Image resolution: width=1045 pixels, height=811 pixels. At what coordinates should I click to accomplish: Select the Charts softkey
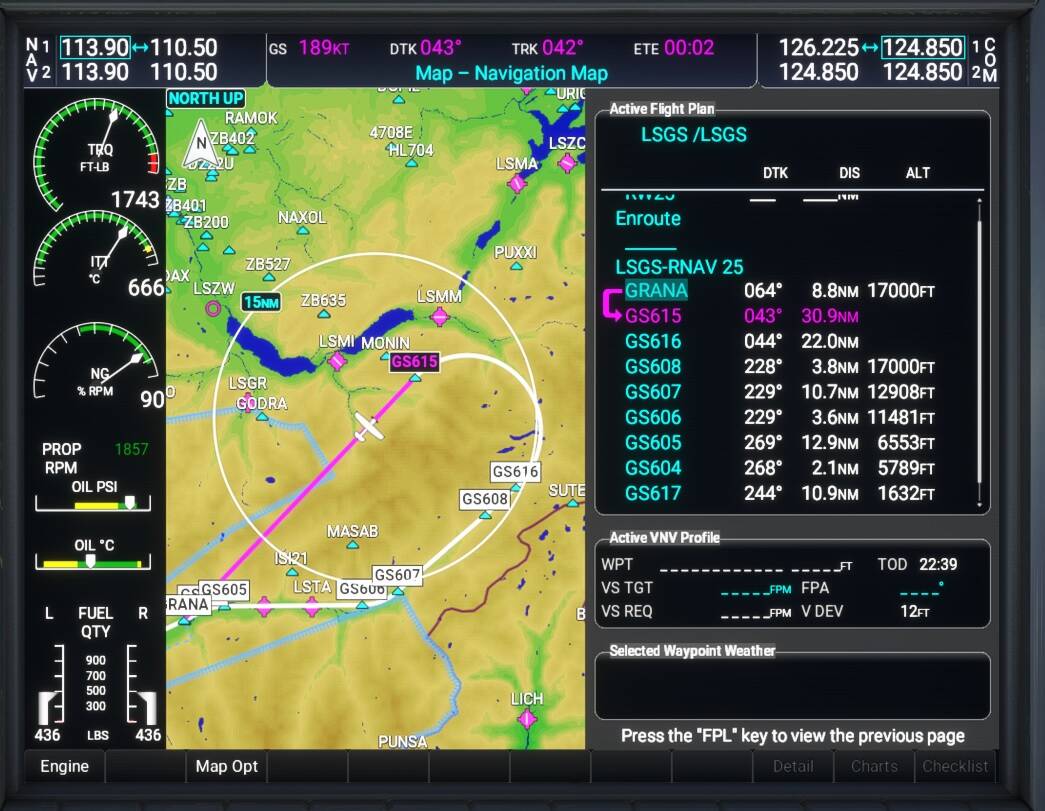pyautogui.click(x=874, y=766)
